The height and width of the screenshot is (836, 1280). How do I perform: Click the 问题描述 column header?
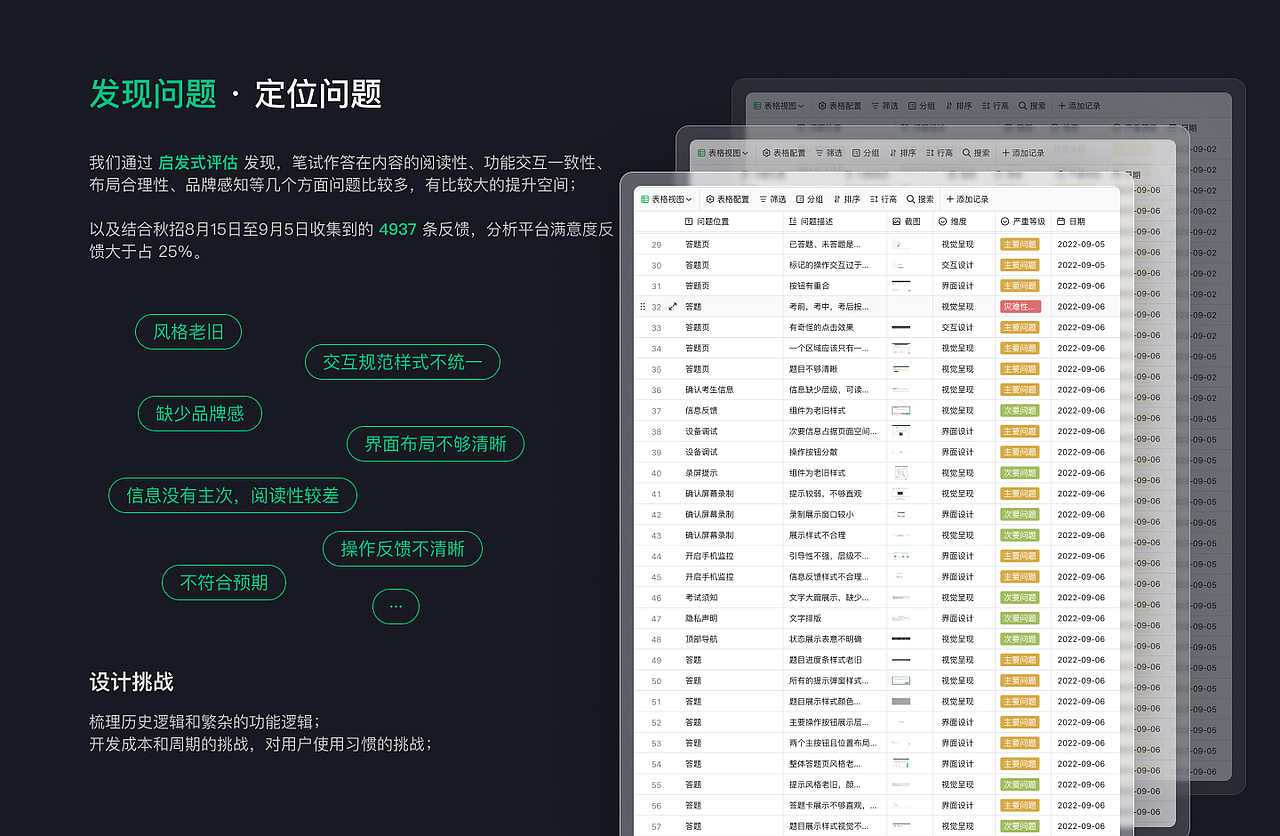811,221
